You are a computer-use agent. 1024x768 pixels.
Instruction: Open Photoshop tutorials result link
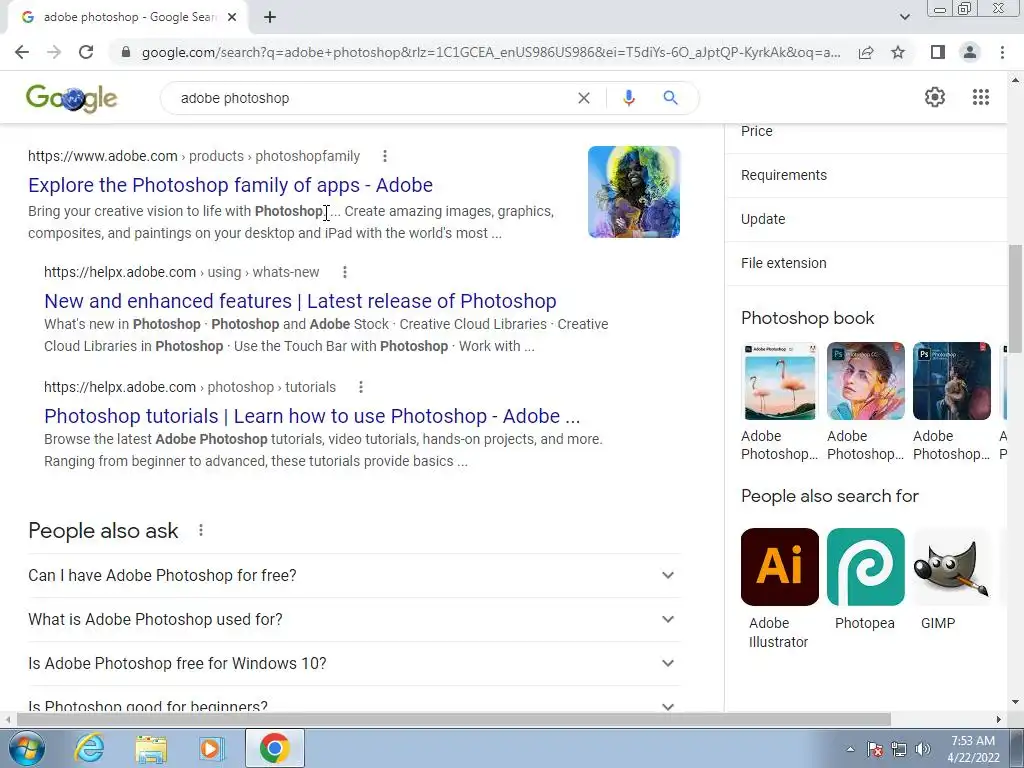[x=312, y=416]
